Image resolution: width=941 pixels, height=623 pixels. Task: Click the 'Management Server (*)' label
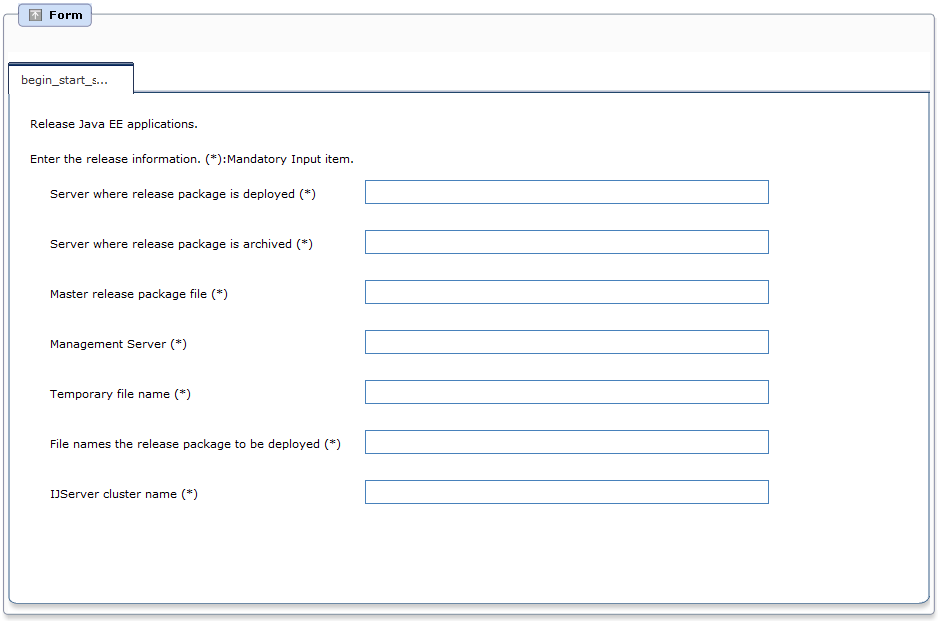pyautogui.click(x=118, y=344)
